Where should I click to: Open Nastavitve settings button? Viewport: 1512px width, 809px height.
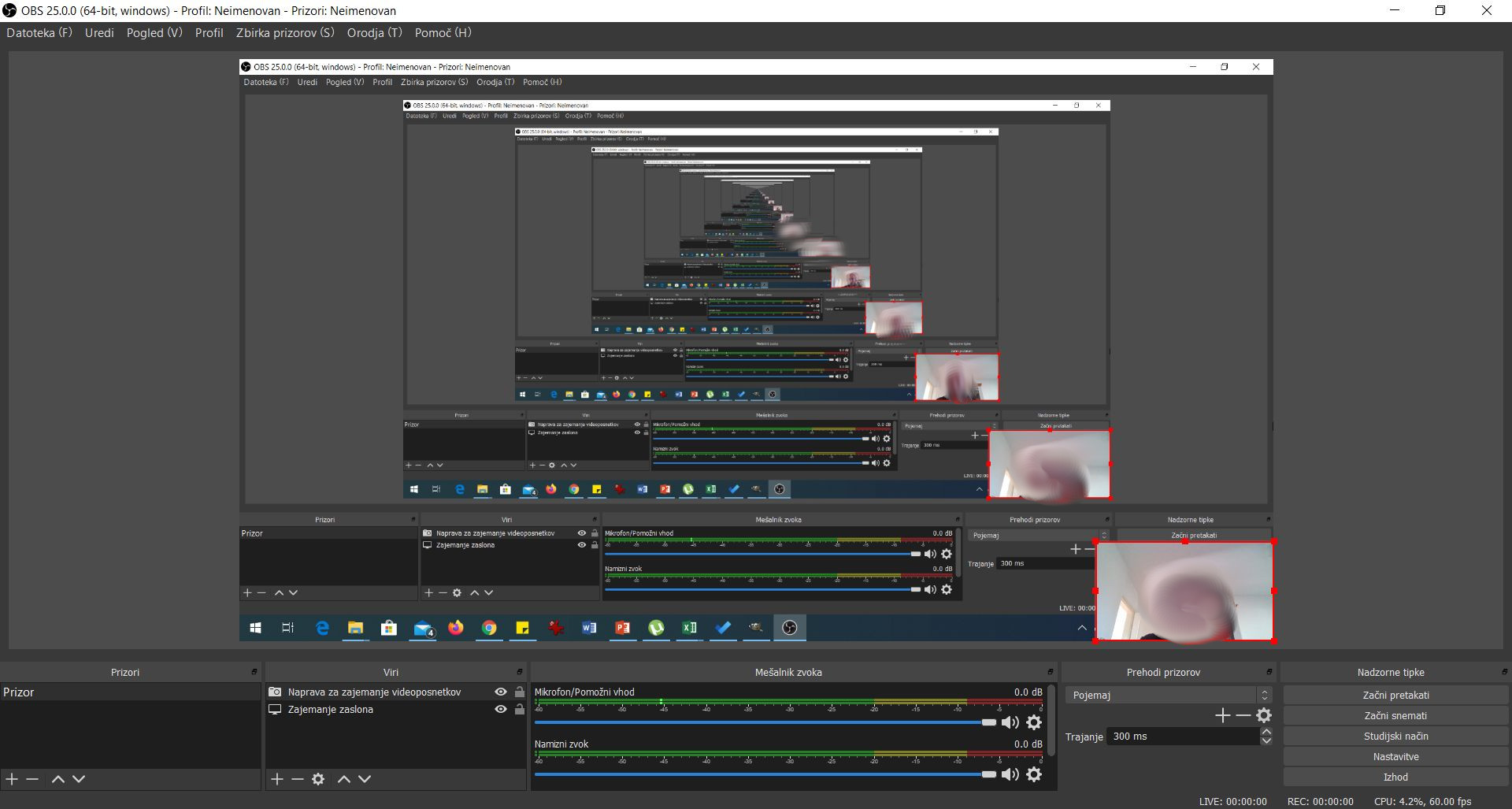(x=1395, y=756)
